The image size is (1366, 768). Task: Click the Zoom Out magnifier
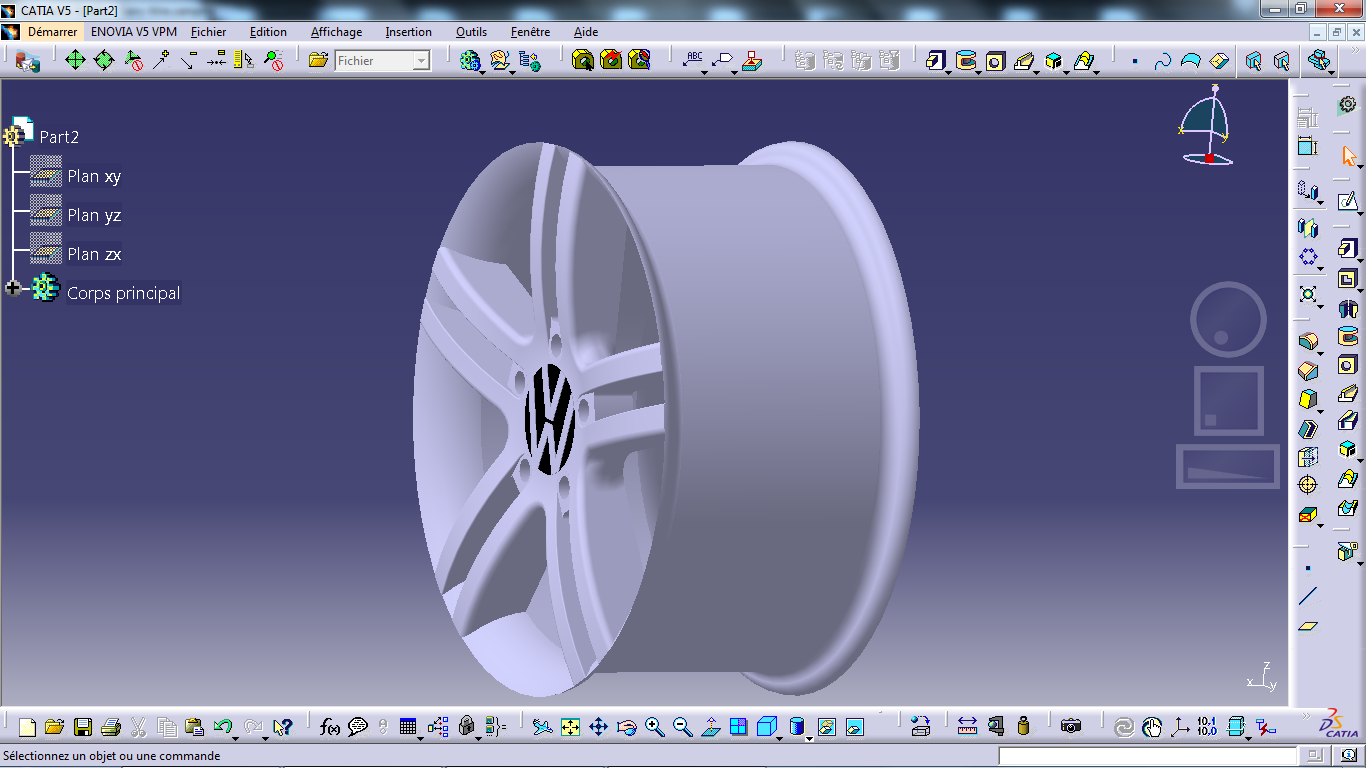coord(682,727)
